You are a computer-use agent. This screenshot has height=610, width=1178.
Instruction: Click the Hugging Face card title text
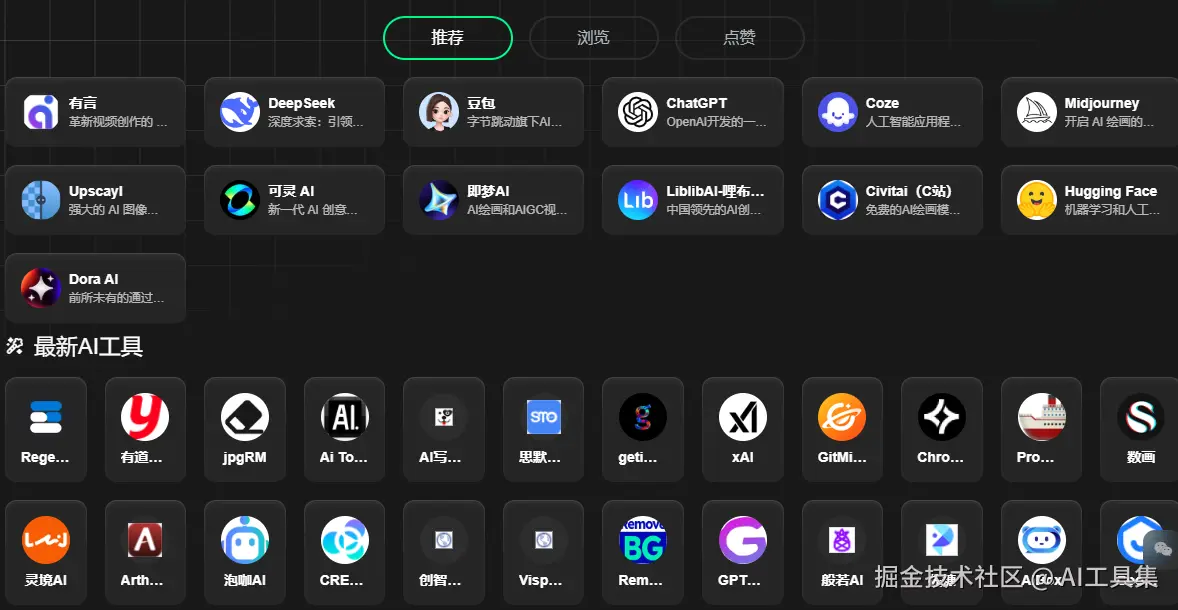[x=1110, y=191]
